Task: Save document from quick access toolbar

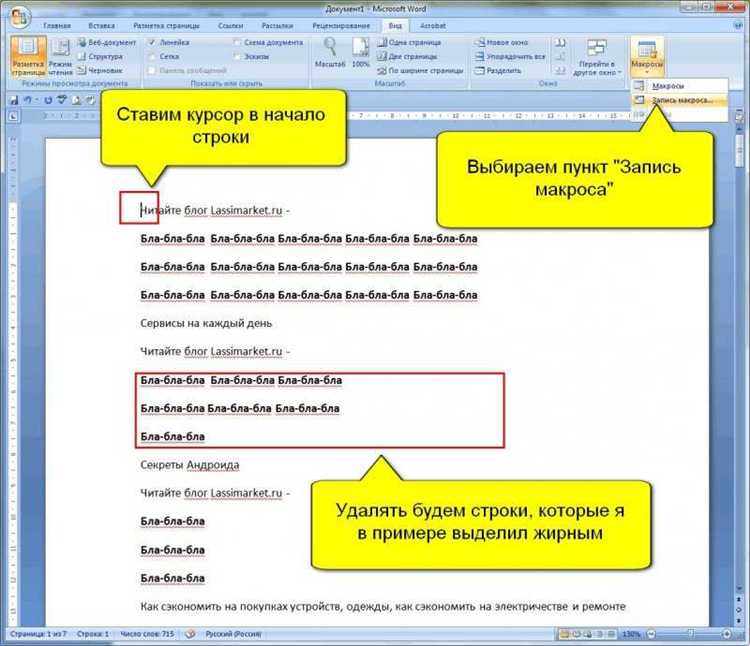Action: coord(14,100)
